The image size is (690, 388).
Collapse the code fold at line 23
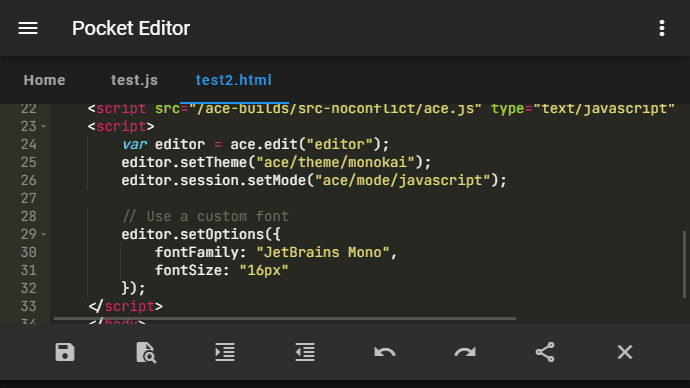tap(44, 127)
